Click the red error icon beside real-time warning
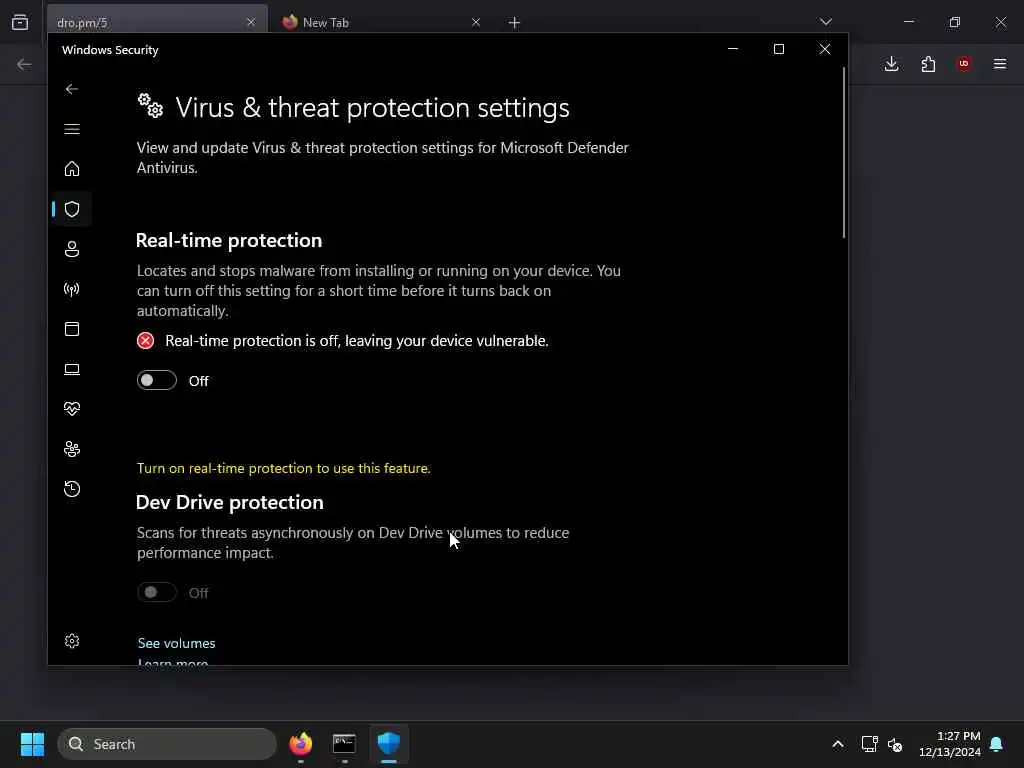The height and width of the screenshot is (768, 1024). click(x=146, y=341)
